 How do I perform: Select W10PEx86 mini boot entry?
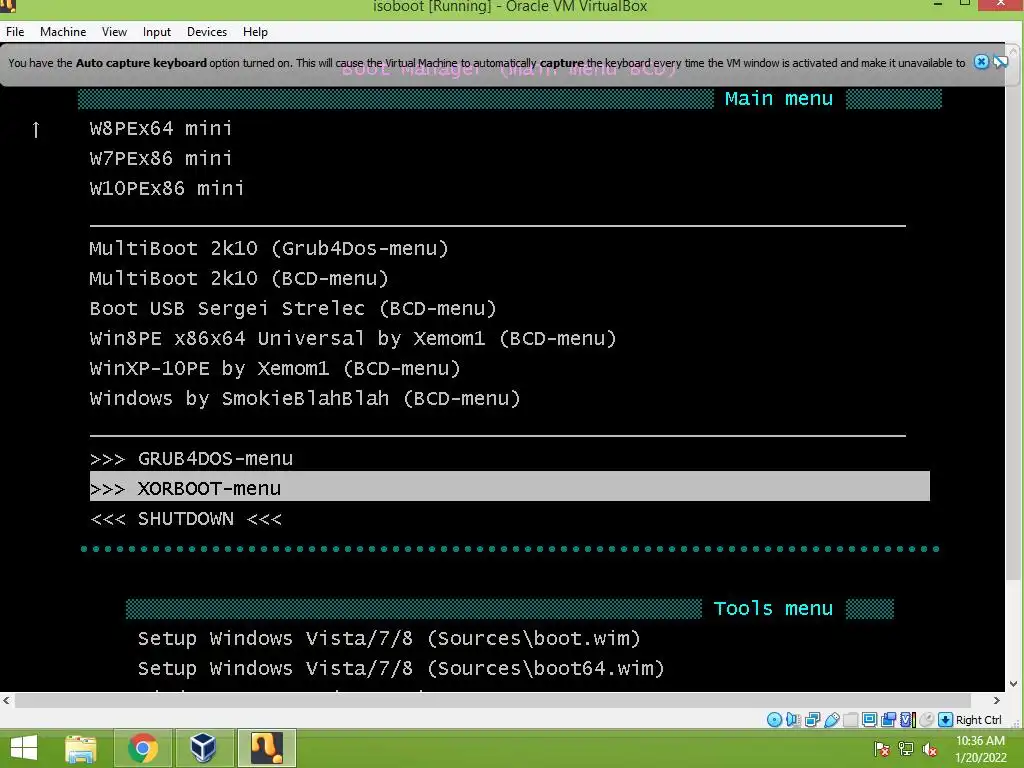coord(167,188)
